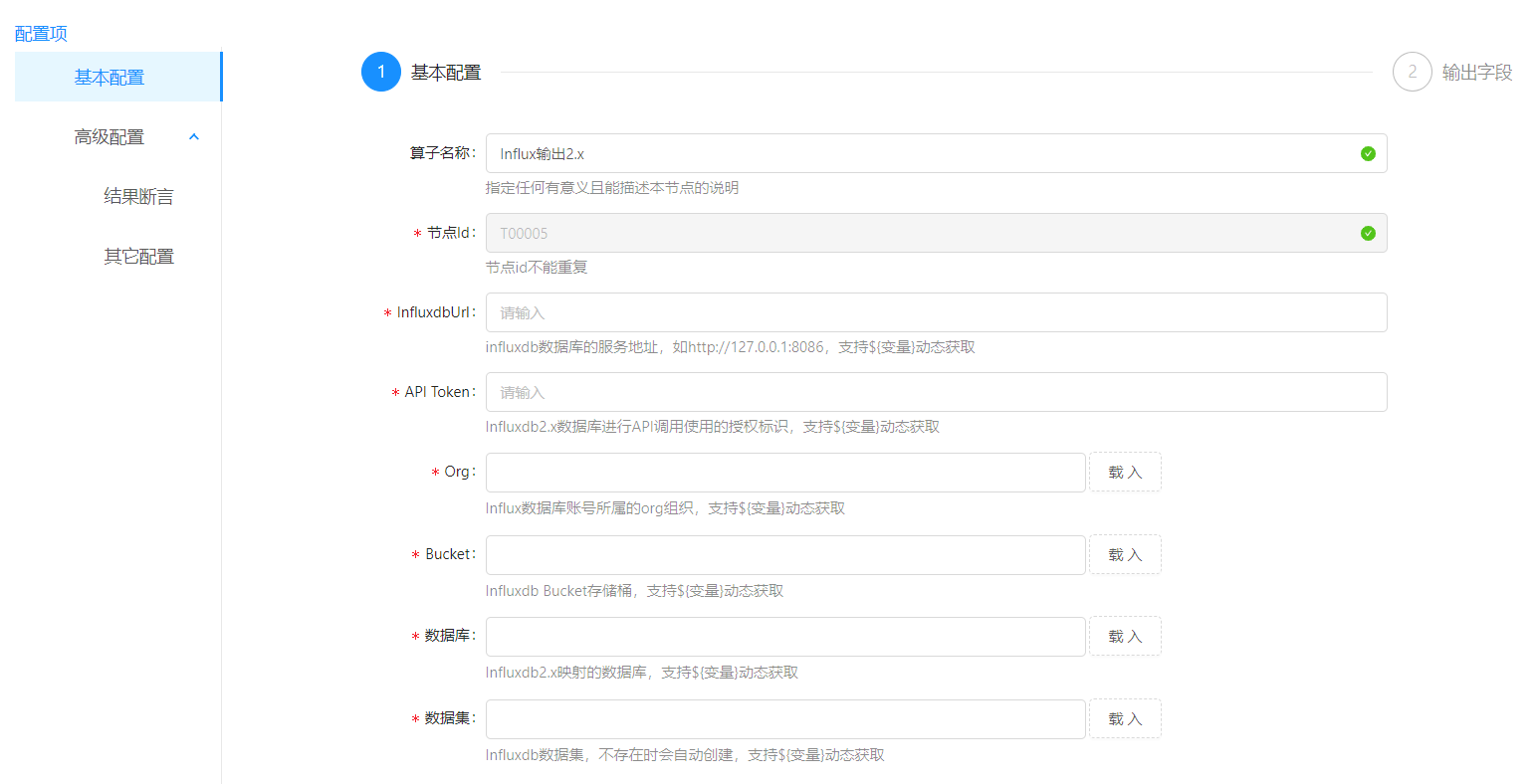Focus the API Token input field
Viewport: 1538px width, 784px height.
[936, 392]
